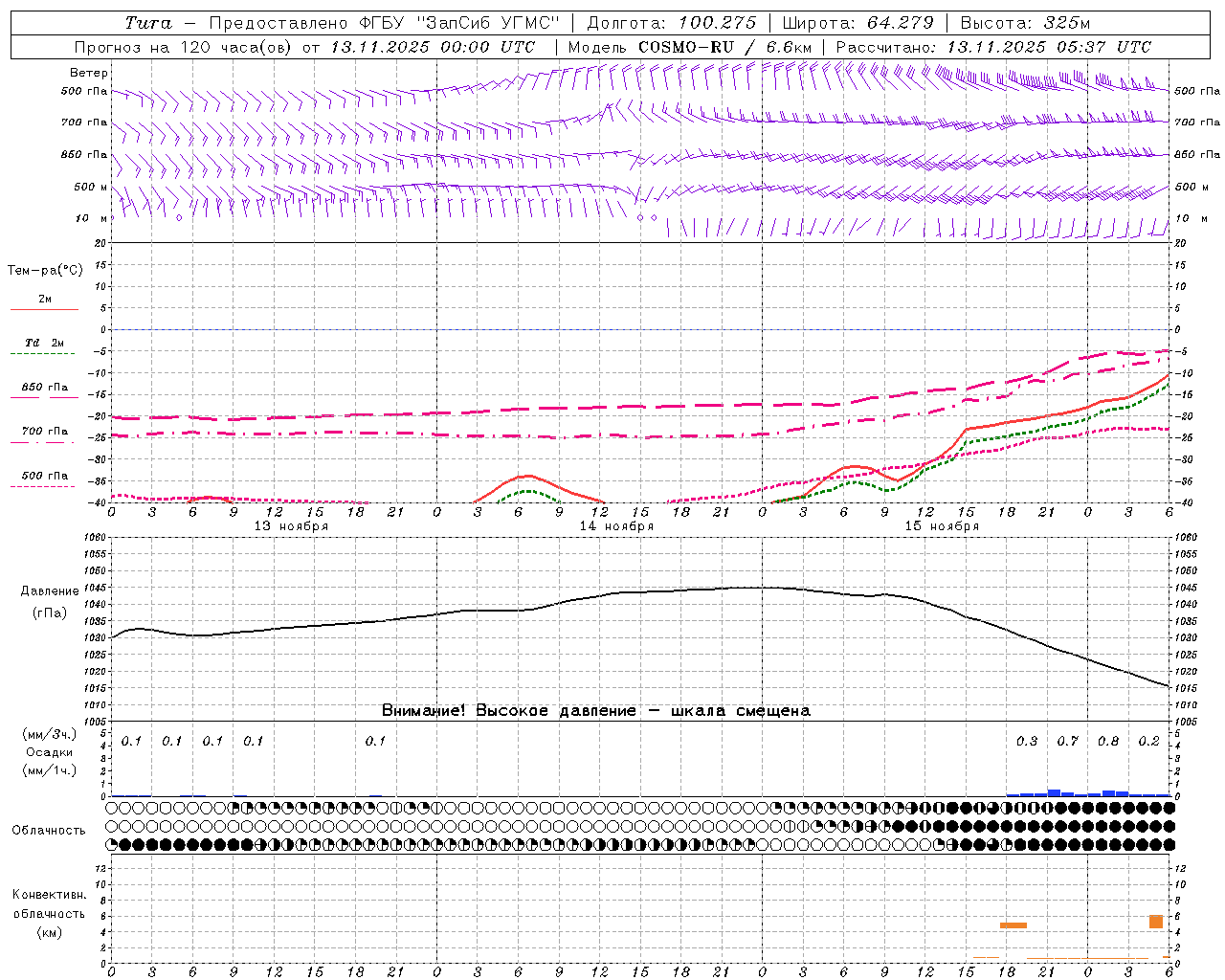Click the blue precipitation bars on 15 ноября

click(x=1088, y=792)
